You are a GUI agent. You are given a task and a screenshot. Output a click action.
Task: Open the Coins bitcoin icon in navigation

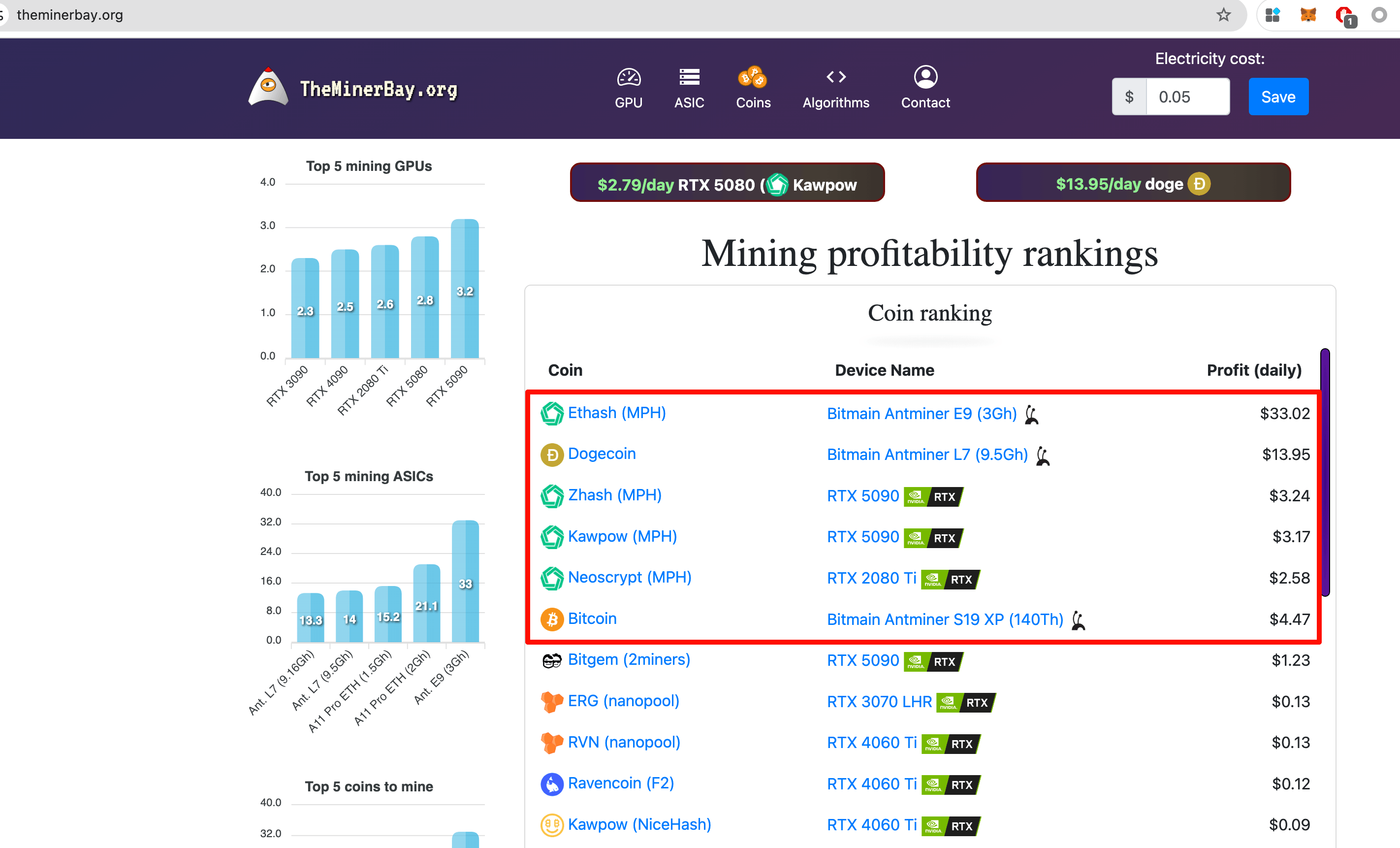[752, 77]
